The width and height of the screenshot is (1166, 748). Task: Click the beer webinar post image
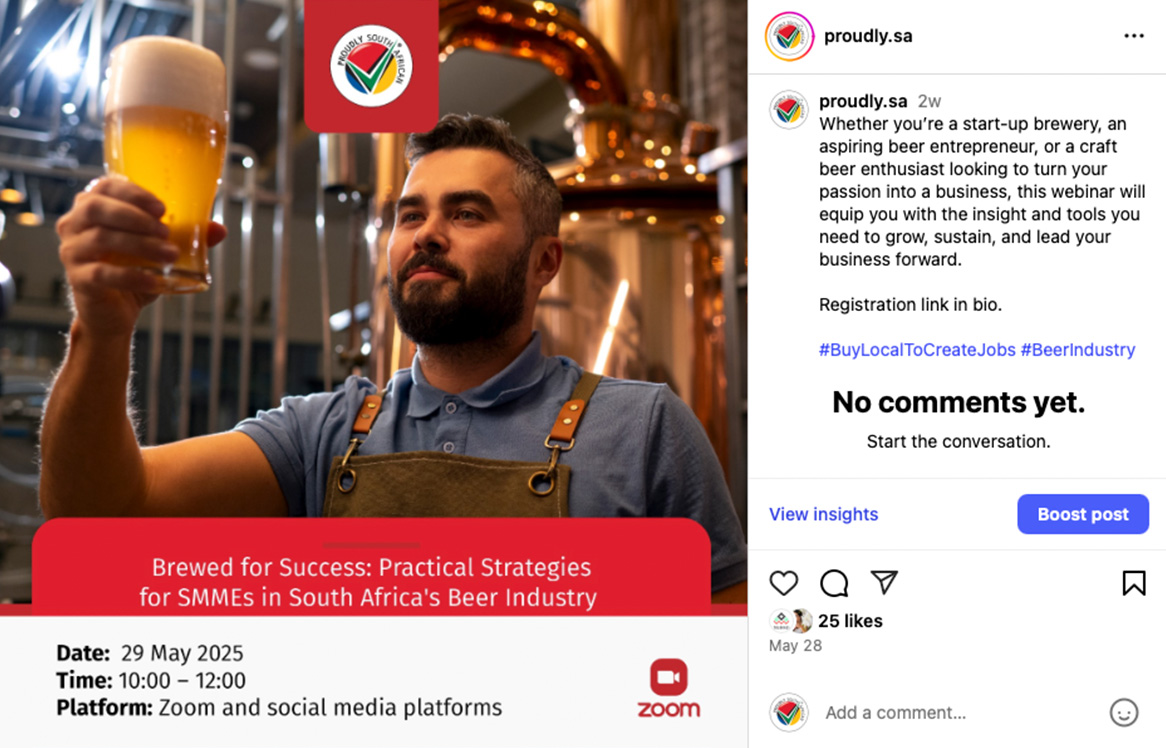click(x=373, y=374)
